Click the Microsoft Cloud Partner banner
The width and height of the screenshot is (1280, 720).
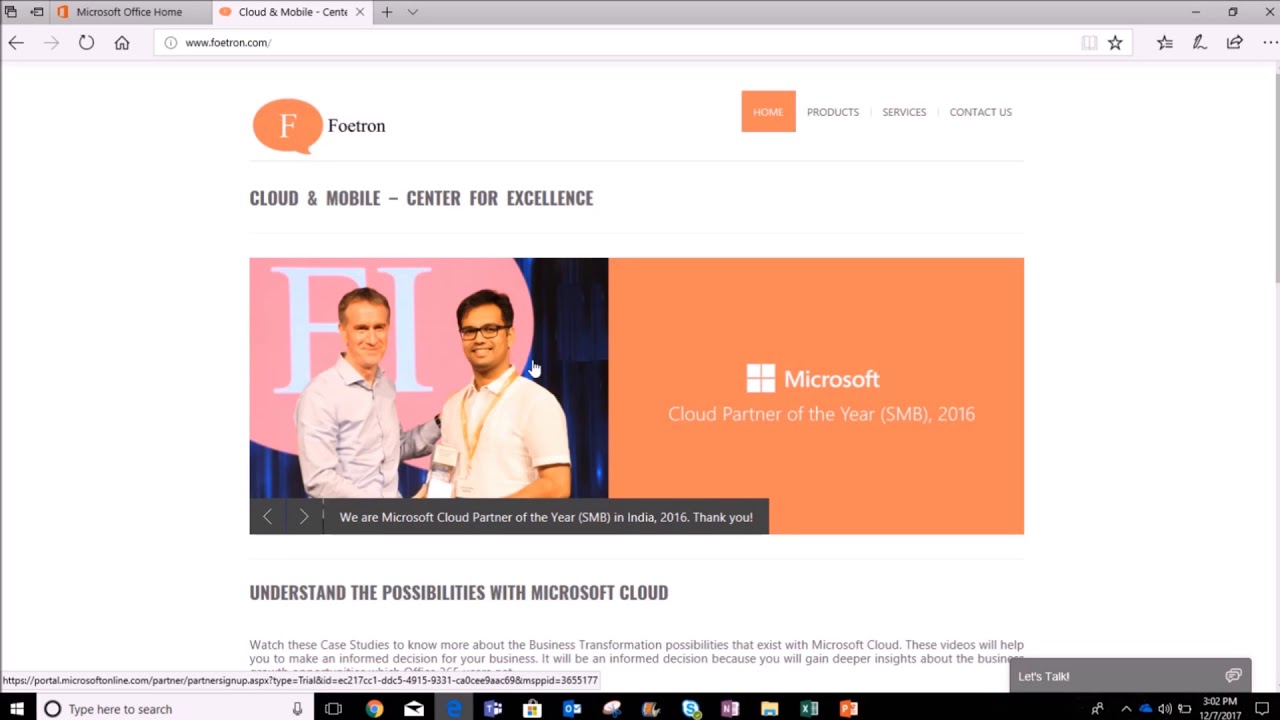[816, 395]
